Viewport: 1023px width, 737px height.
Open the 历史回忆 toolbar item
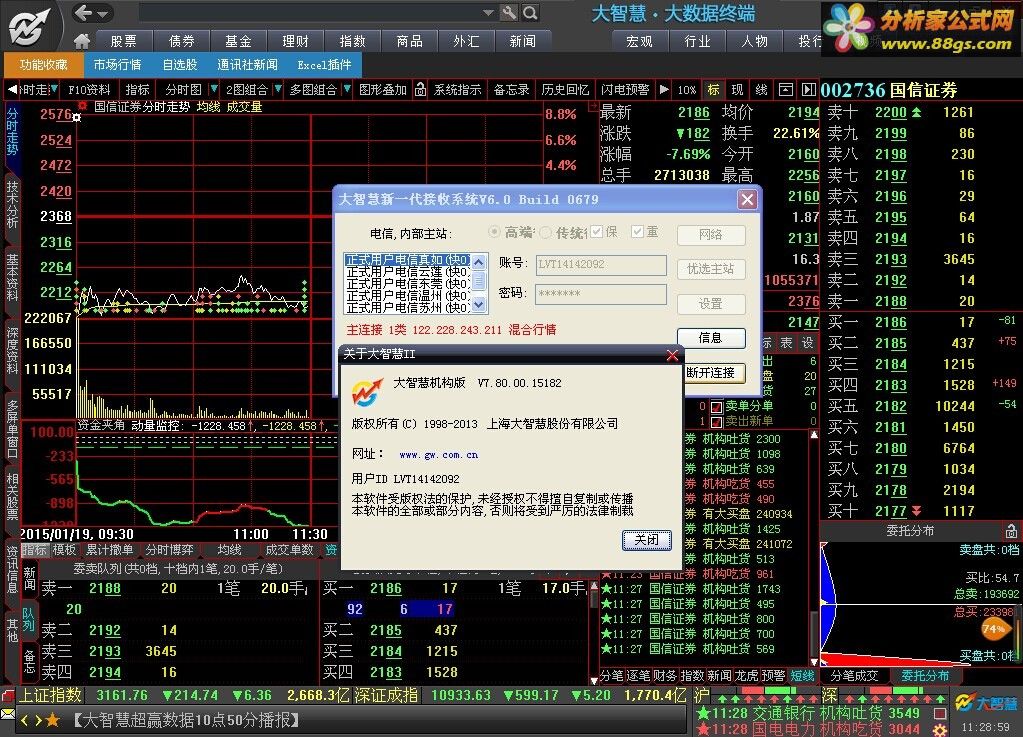click(565, 89)
